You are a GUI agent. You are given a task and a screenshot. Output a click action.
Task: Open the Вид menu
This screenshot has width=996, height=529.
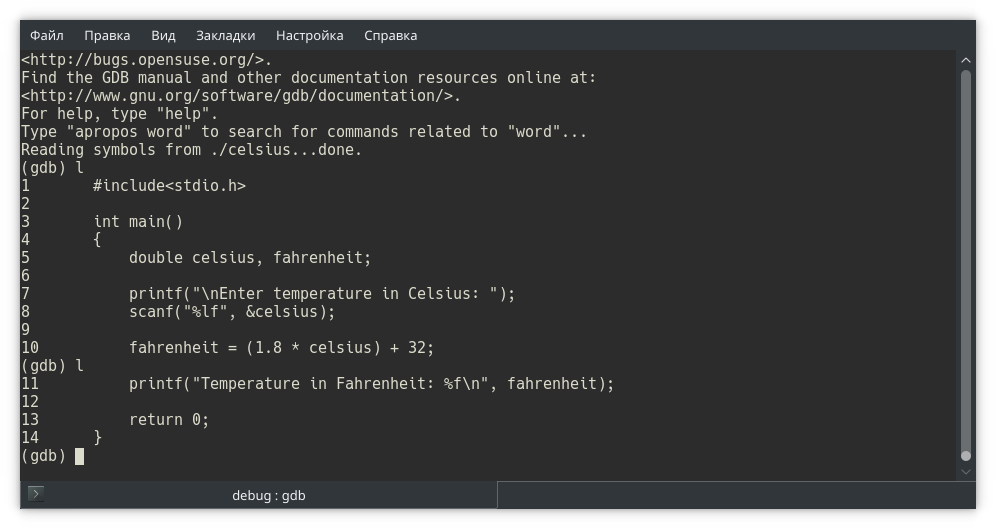(x=163, y=35)
